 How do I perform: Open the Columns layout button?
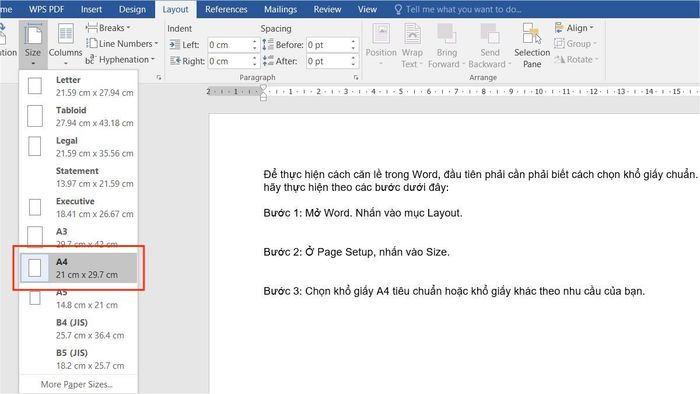point(65,45)
